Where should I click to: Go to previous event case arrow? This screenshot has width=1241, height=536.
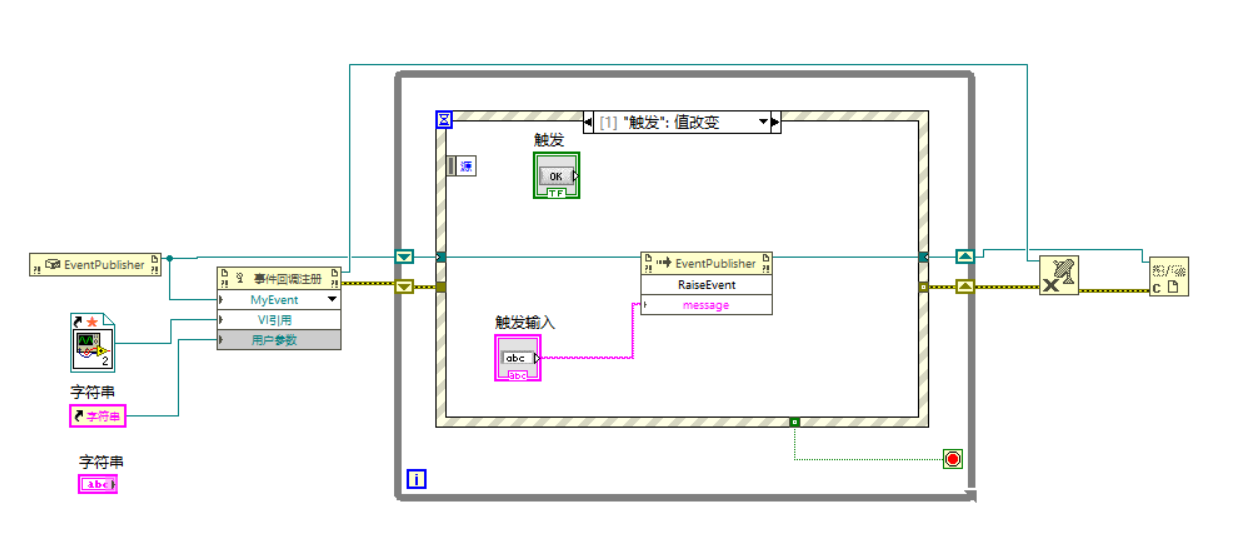coord(589,122)
